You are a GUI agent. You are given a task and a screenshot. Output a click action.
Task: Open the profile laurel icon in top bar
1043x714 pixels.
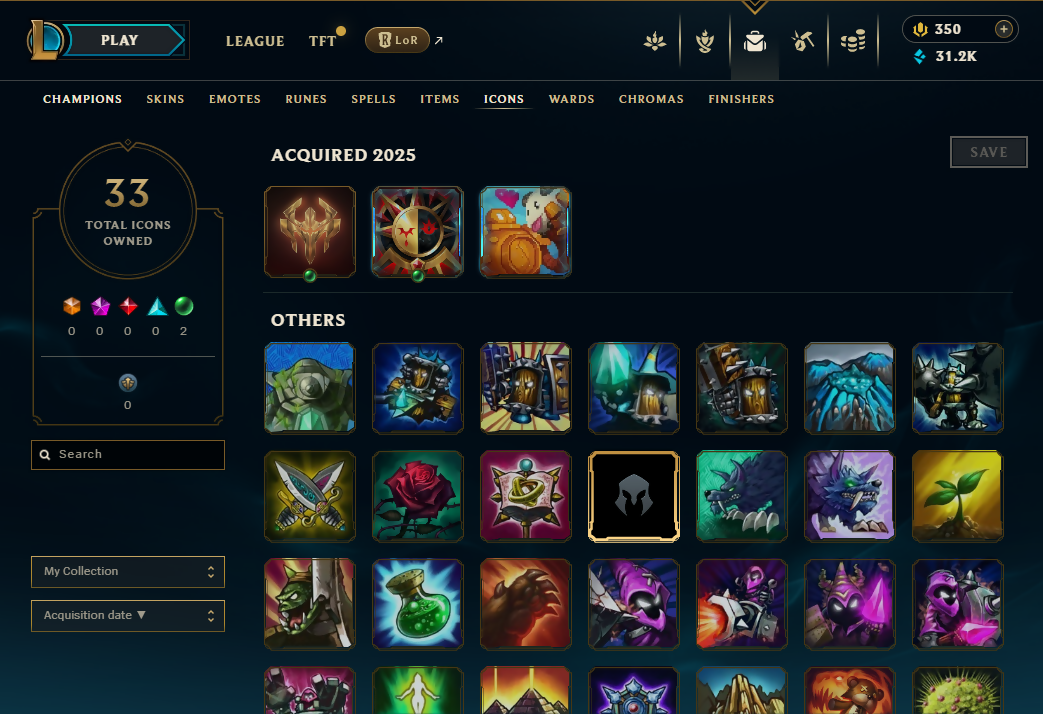tap(655, 42)
